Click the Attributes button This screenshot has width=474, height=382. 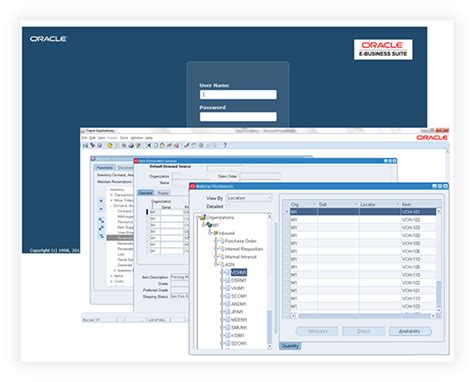(317, 331)
